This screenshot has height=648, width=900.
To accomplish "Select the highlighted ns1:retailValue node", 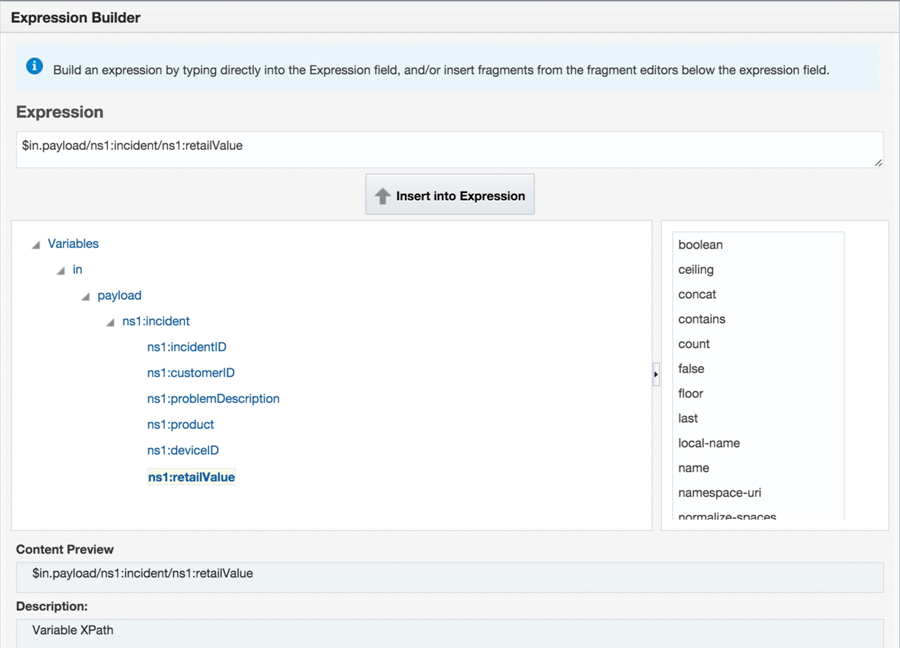I will pyautogui.click(x=191, y=477).
